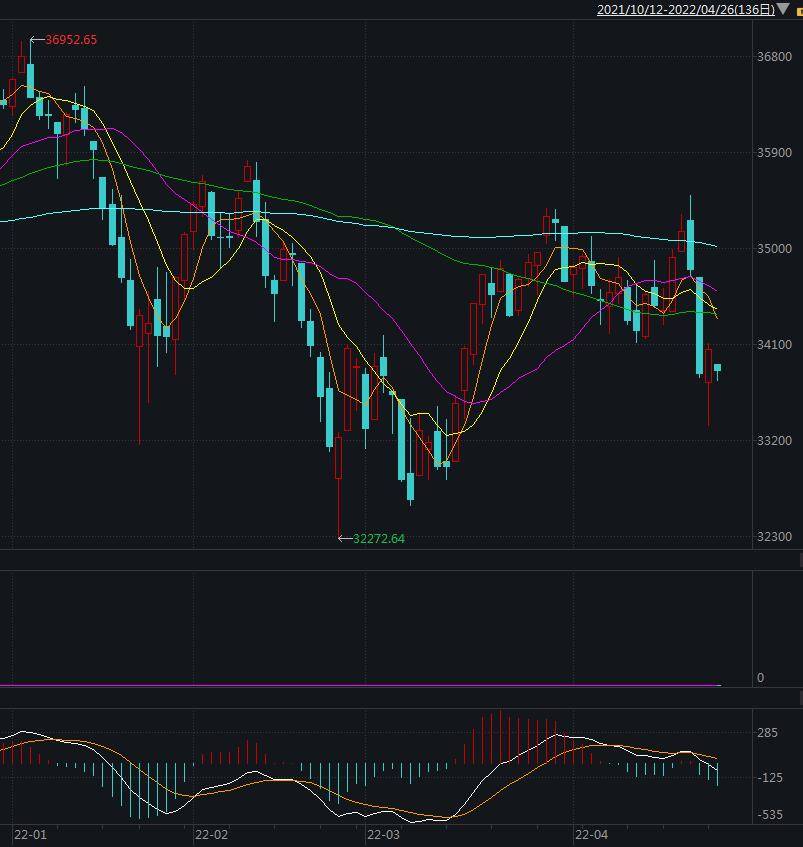Screen dimensions: 803x847
Task: Click the 34100 price axis label
Action: pos(774,345)
